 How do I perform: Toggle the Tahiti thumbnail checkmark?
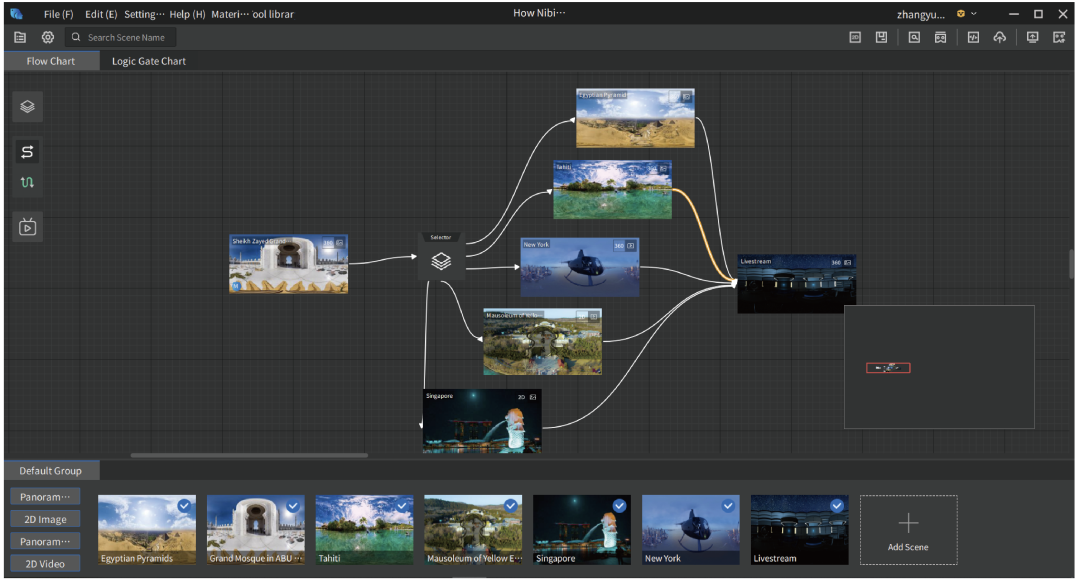click(x=402, y=506)
